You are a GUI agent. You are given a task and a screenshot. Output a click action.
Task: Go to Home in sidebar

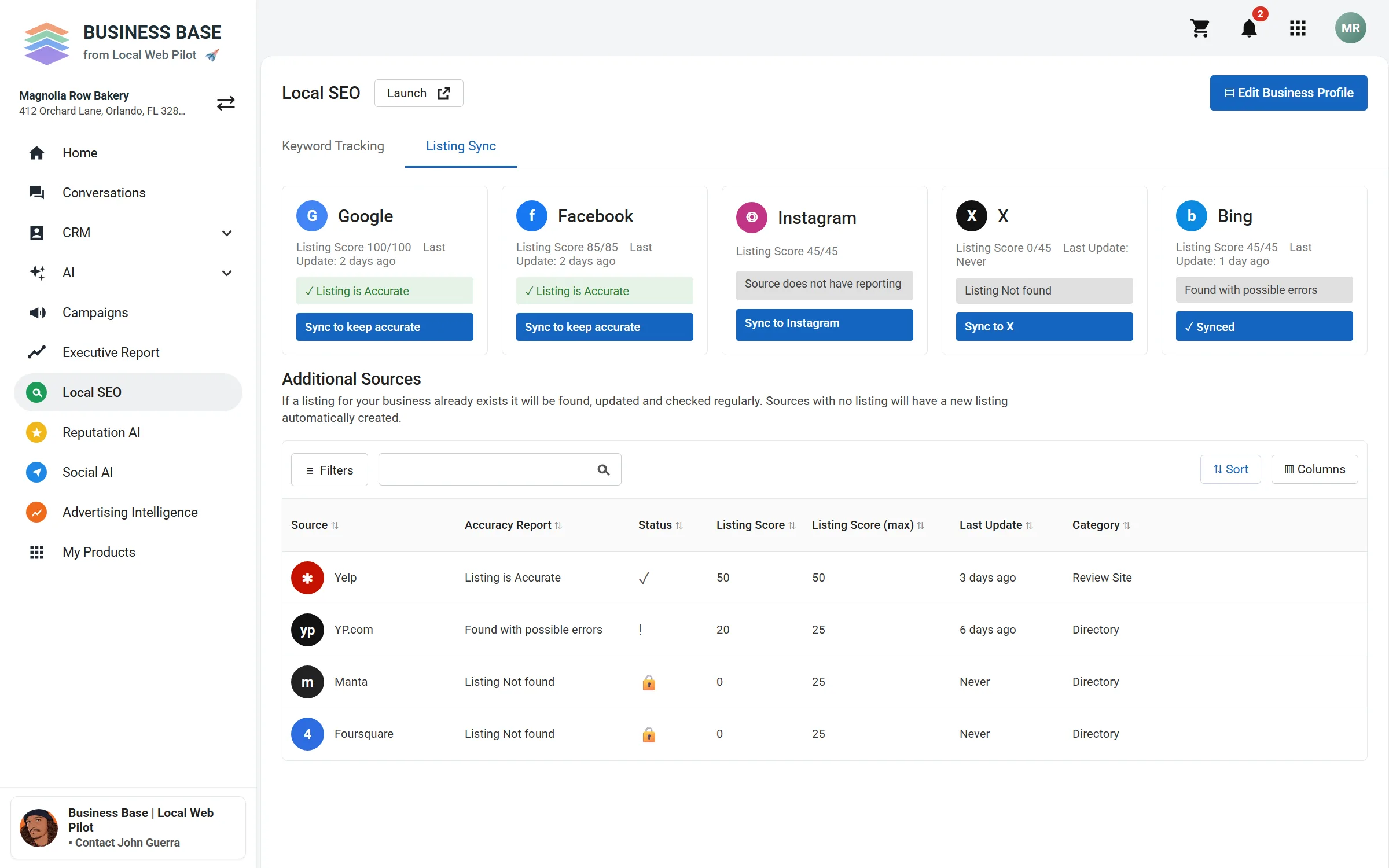[x=128, y=153]
